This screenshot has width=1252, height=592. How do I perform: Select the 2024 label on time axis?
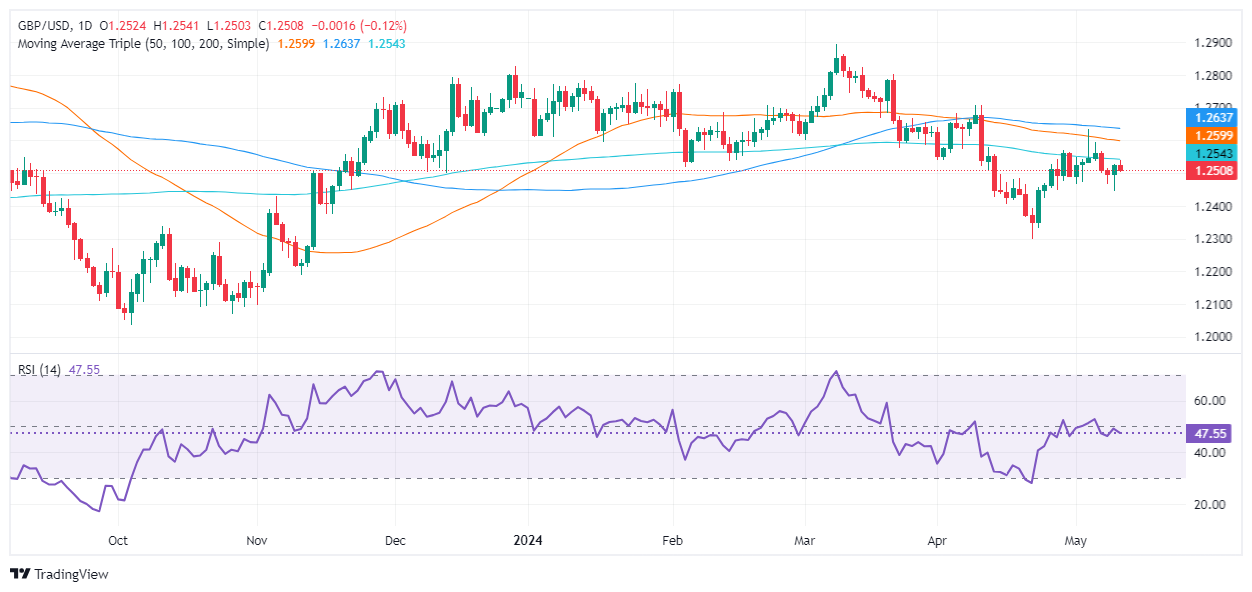527,540
